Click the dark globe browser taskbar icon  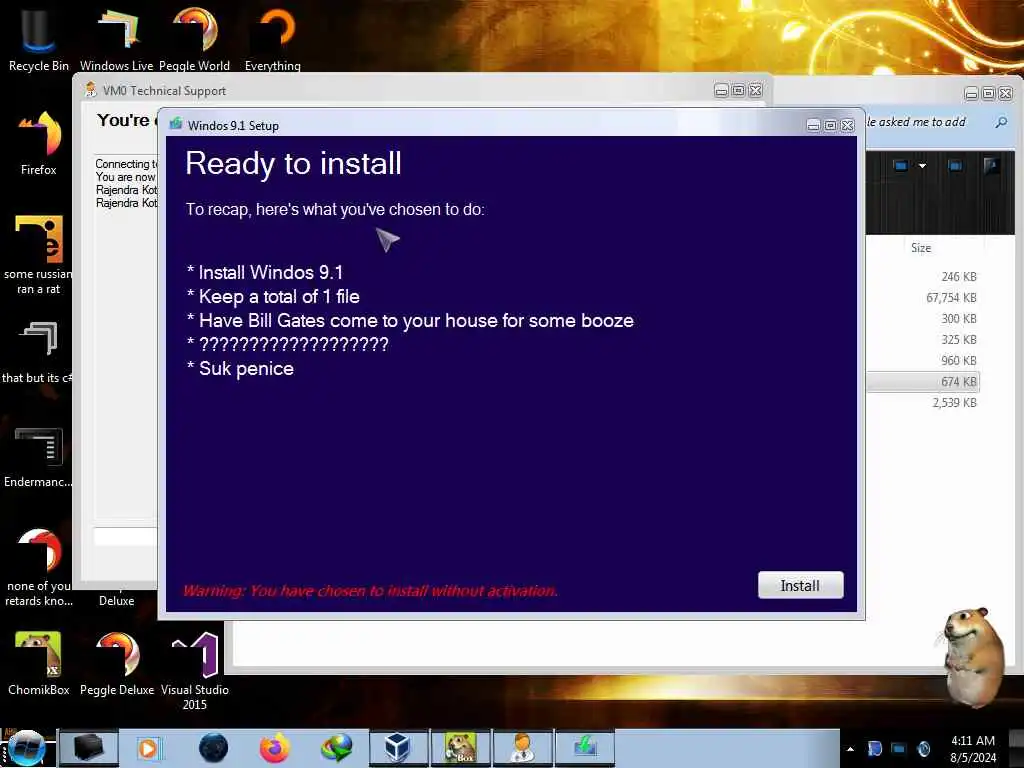tap(214, 748)
